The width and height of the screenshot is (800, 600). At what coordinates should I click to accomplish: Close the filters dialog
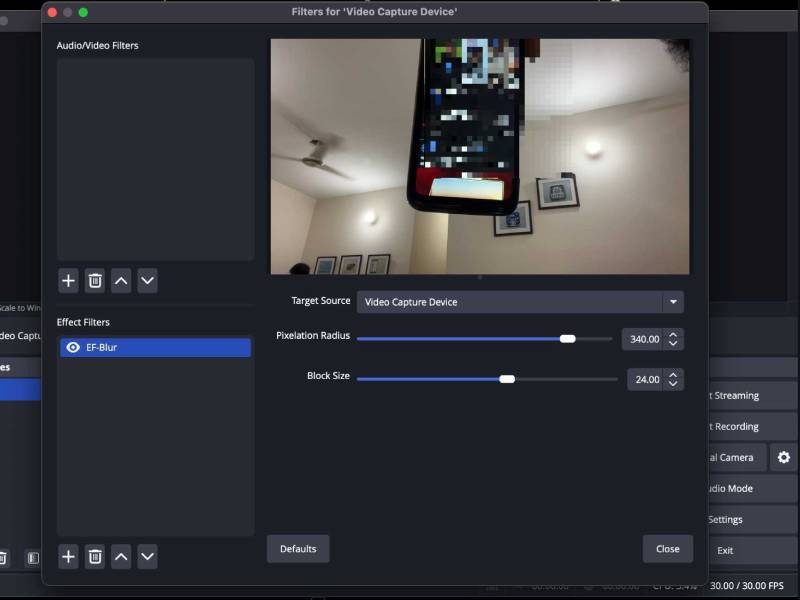(667, 548)
